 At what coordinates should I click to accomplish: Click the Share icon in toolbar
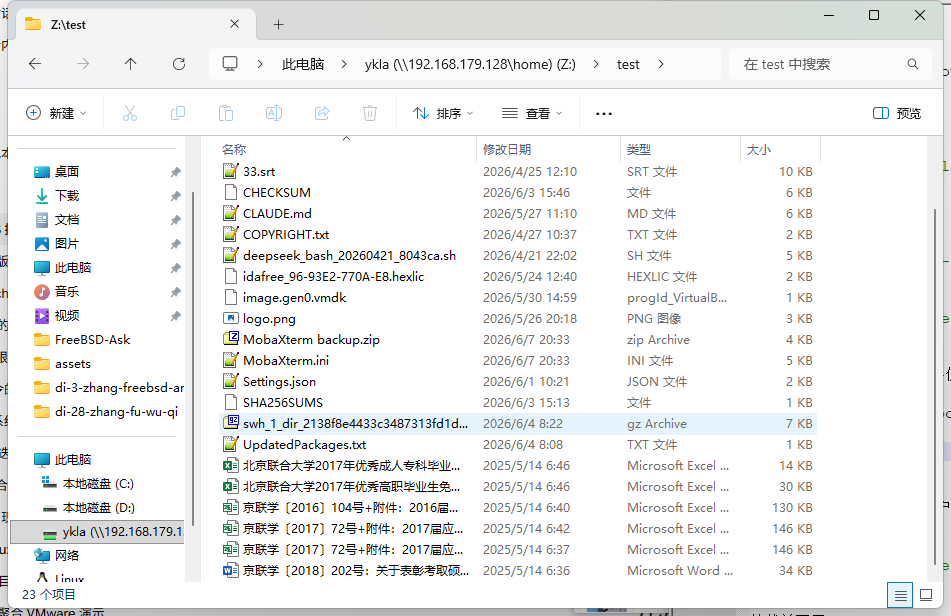tap(322, 113)
